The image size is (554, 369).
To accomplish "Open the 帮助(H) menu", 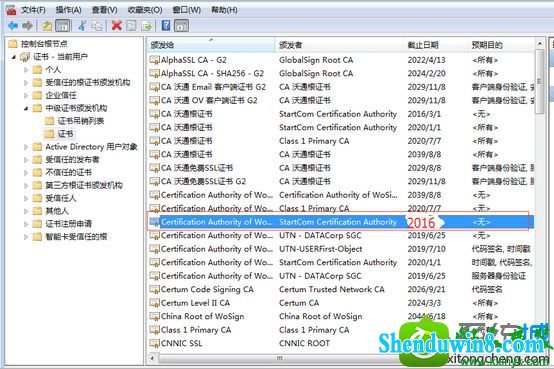I will pos(224,10).
